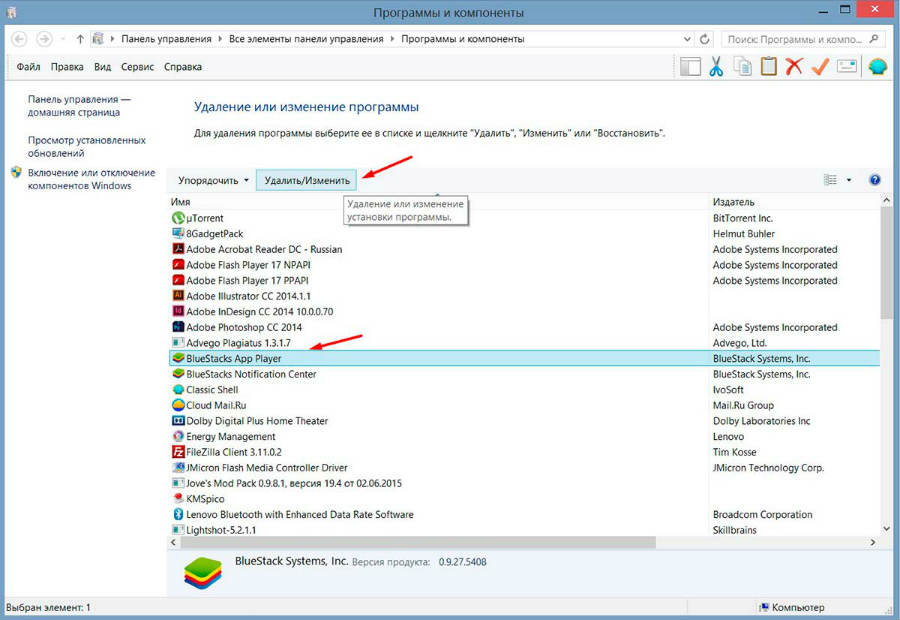The width and height of the screenshot is (900, 620).
Task: Click the Email toolbar icon
Action: coord(849,67)
